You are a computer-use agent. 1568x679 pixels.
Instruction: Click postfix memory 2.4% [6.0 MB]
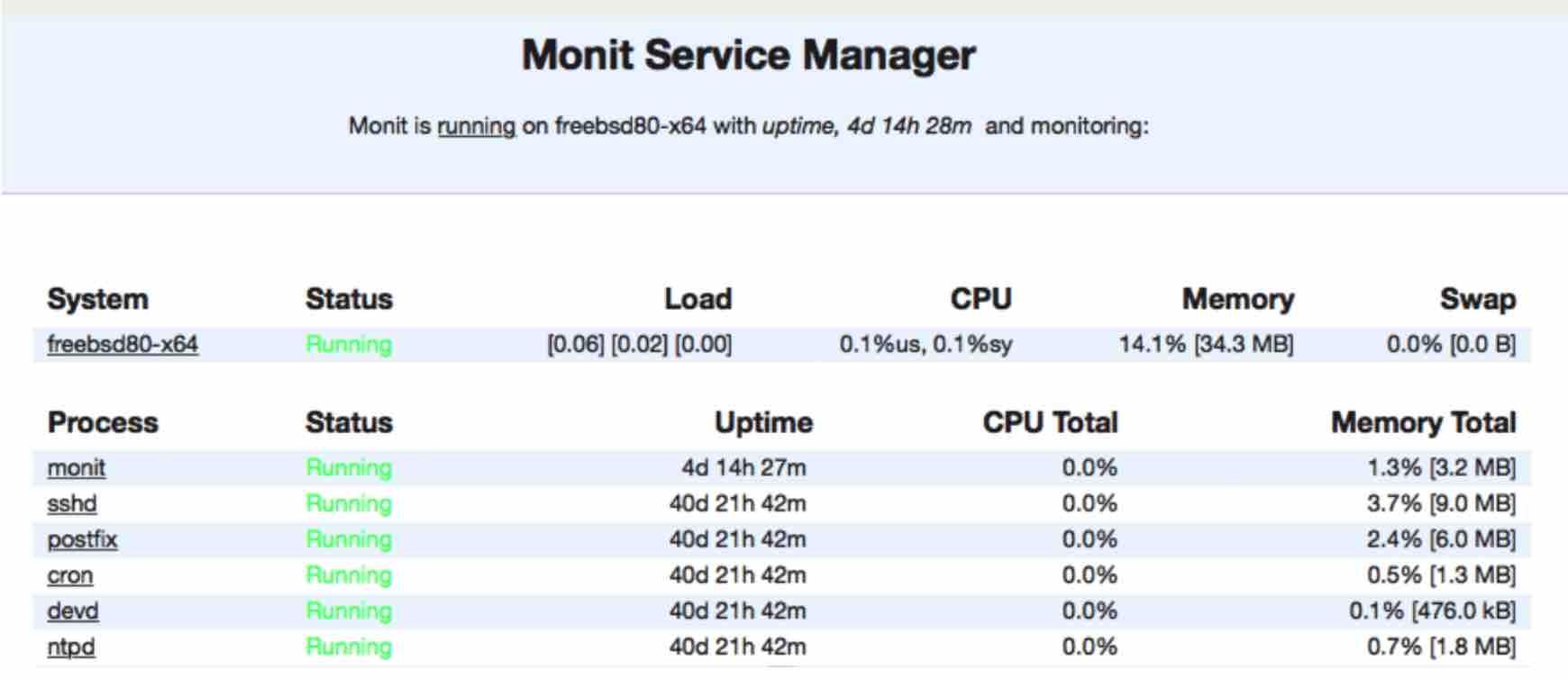(1441, 539)
